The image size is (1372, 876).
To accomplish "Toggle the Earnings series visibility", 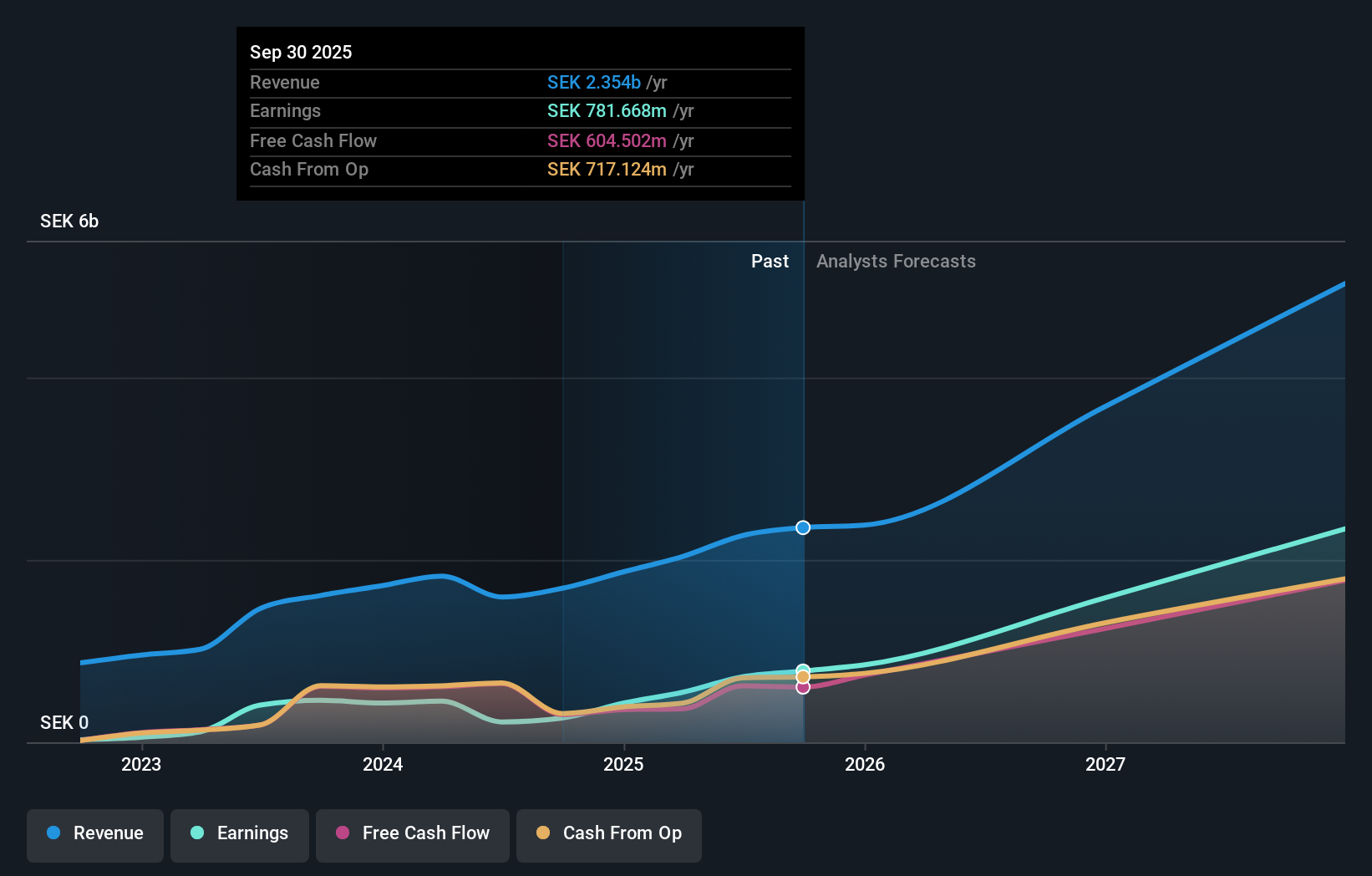I will [240, 834].
